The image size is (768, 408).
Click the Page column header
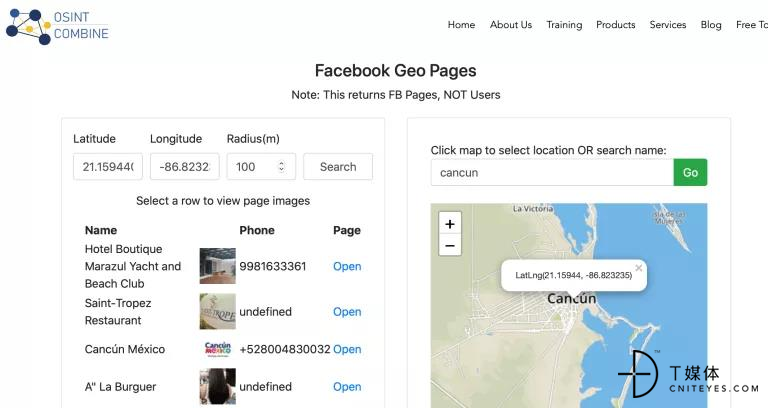[347, 230]
